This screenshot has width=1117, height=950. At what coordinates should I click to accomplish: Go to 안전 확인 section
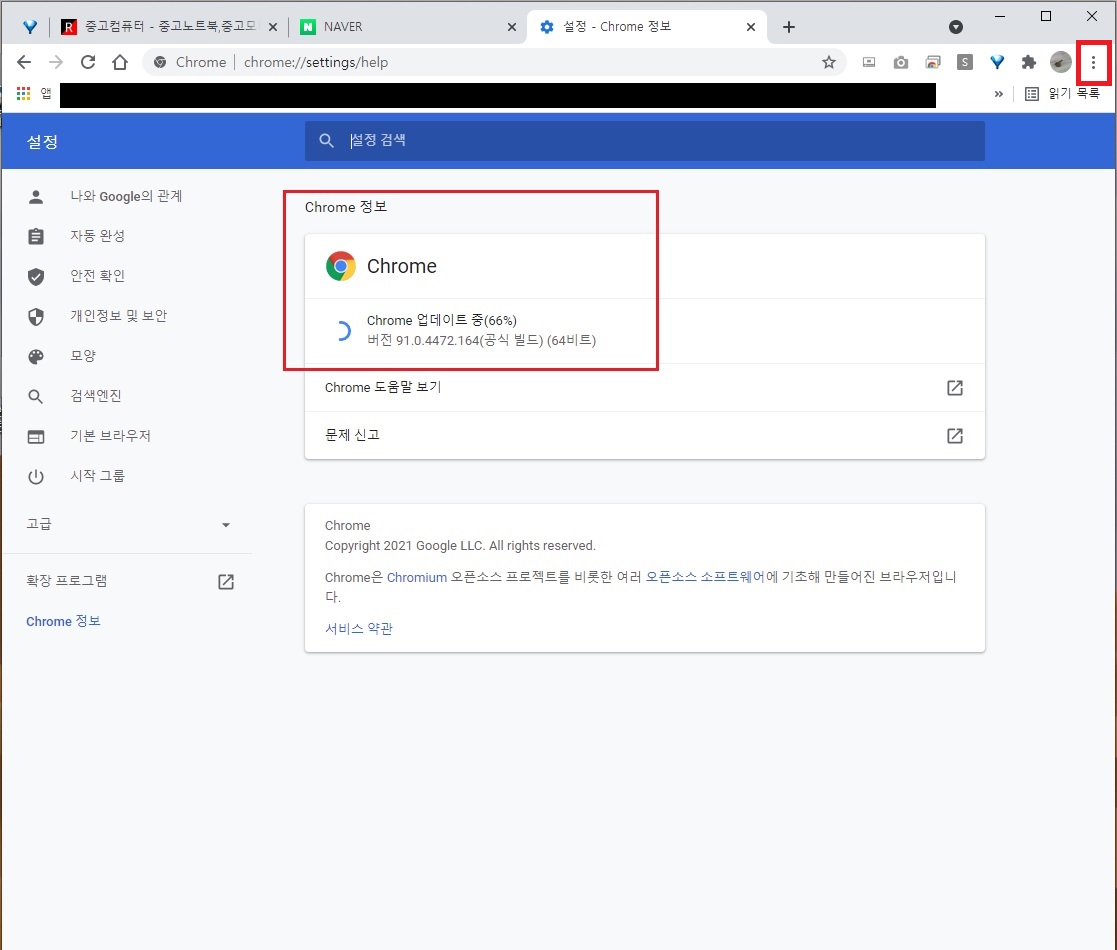(98, 276)
